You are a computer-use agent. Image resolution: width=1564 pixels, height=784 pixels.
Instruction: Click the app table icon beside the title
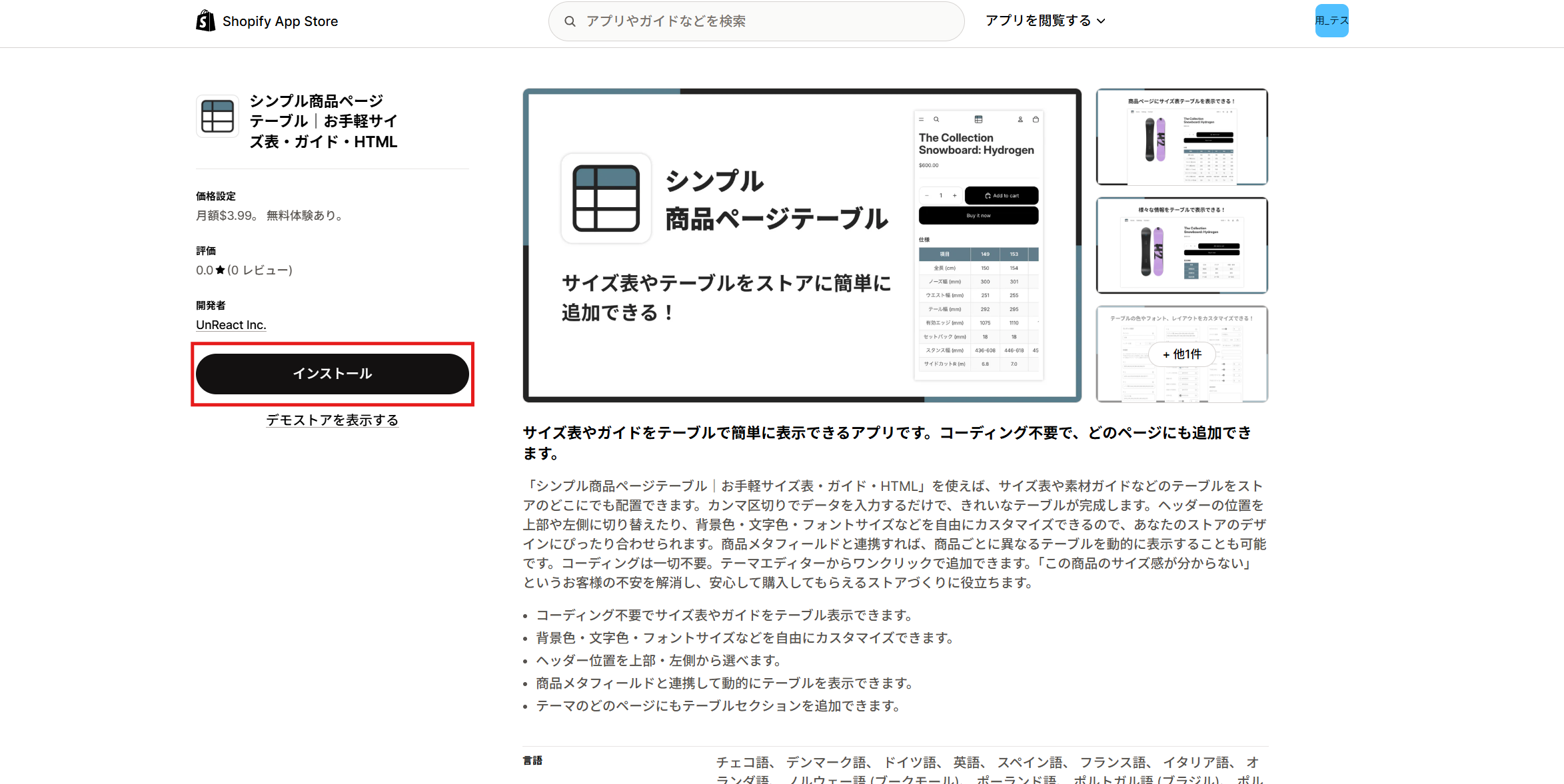217,116
